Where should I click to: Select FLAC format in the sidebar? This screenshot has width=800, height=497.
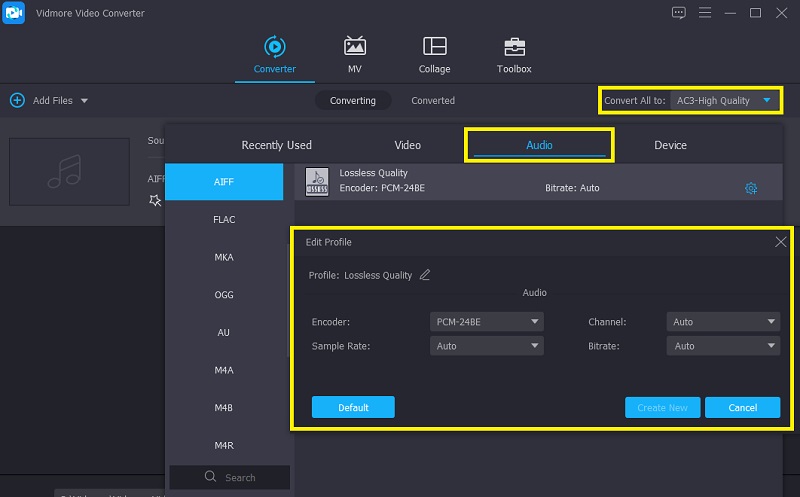pyautogui.click(x=224, y=219)
